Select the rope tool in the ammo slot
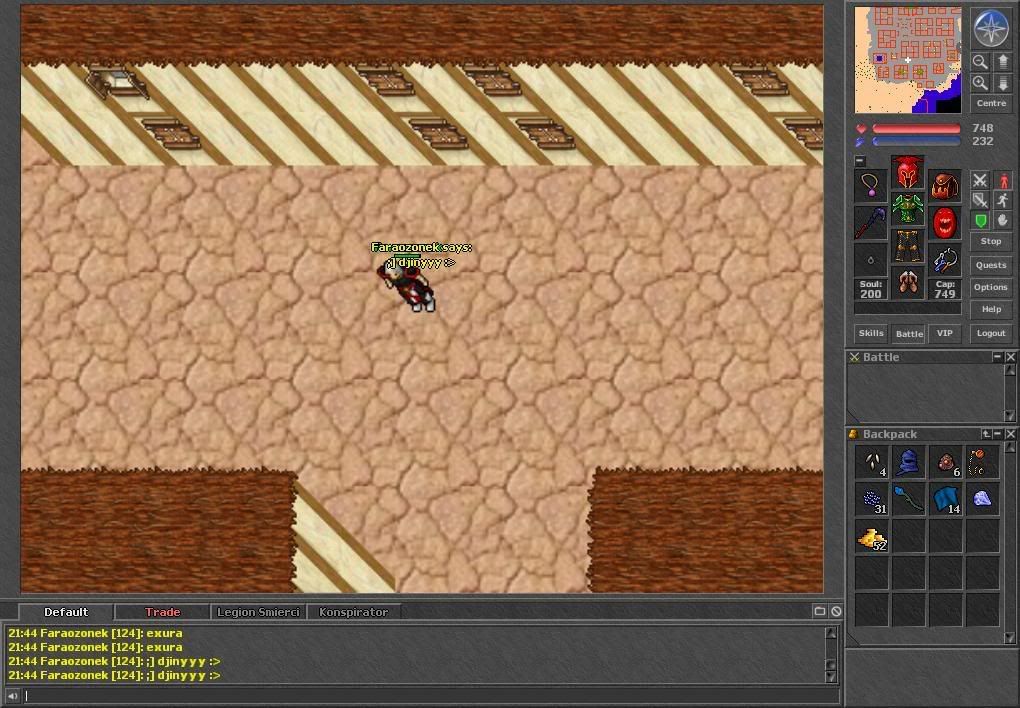Screen dimensions: 1020x708 [x=945, y=260]
